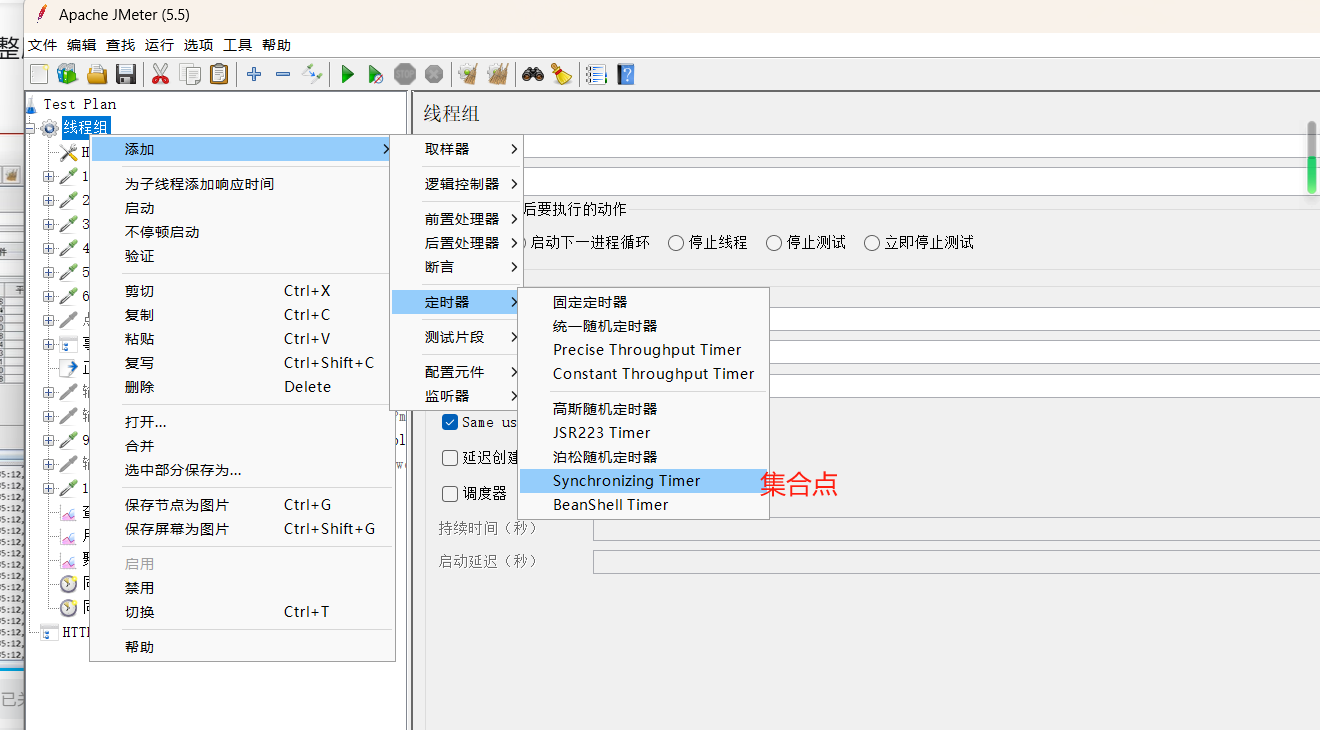
Task: Choose 固定定时器 from timer submenu
Action: [x=644, y=302]
